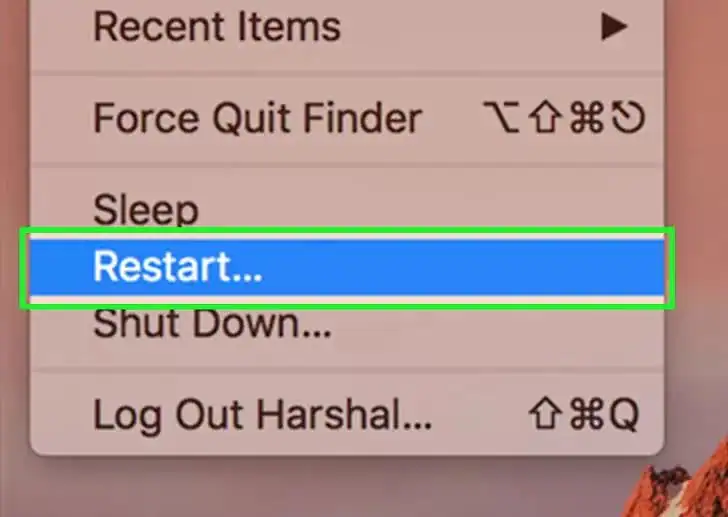Click the Command symbol beside Force Quit Finder
728x517 pixels.
(x=587, y=118)
